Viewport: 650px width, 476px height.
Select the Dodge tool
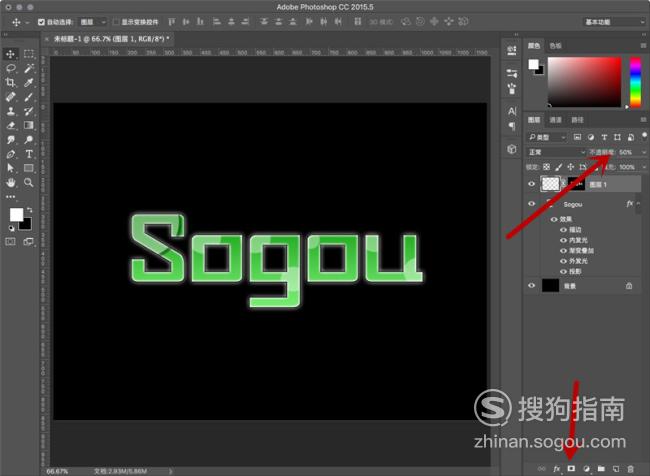tap(29, 140)
